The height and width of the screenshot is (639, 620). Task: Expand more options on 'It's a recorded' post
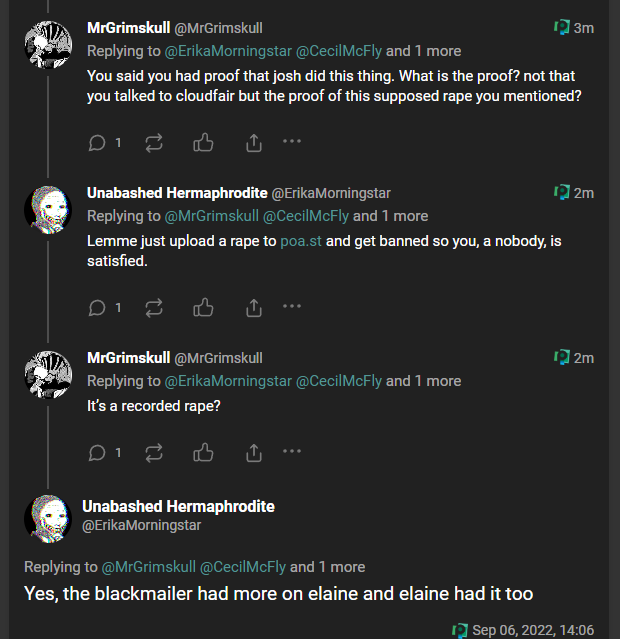(x=292, y=451)
